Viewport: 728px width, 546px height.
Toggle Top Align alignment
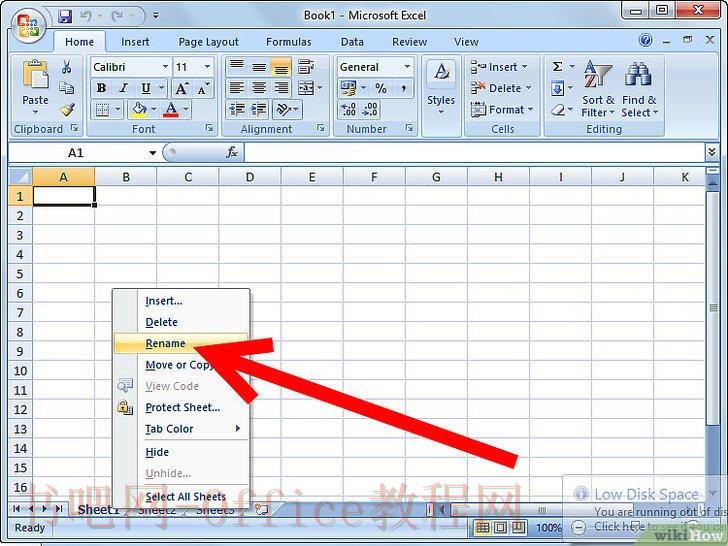point(237,66)
